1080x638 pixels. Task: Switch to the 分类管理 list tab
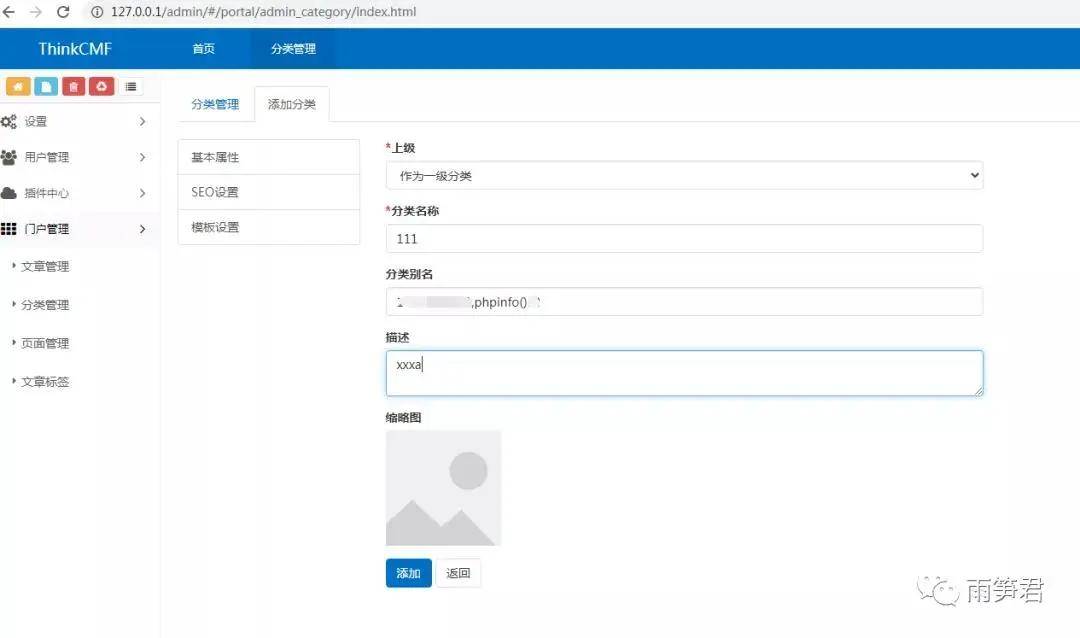(215, 105)
